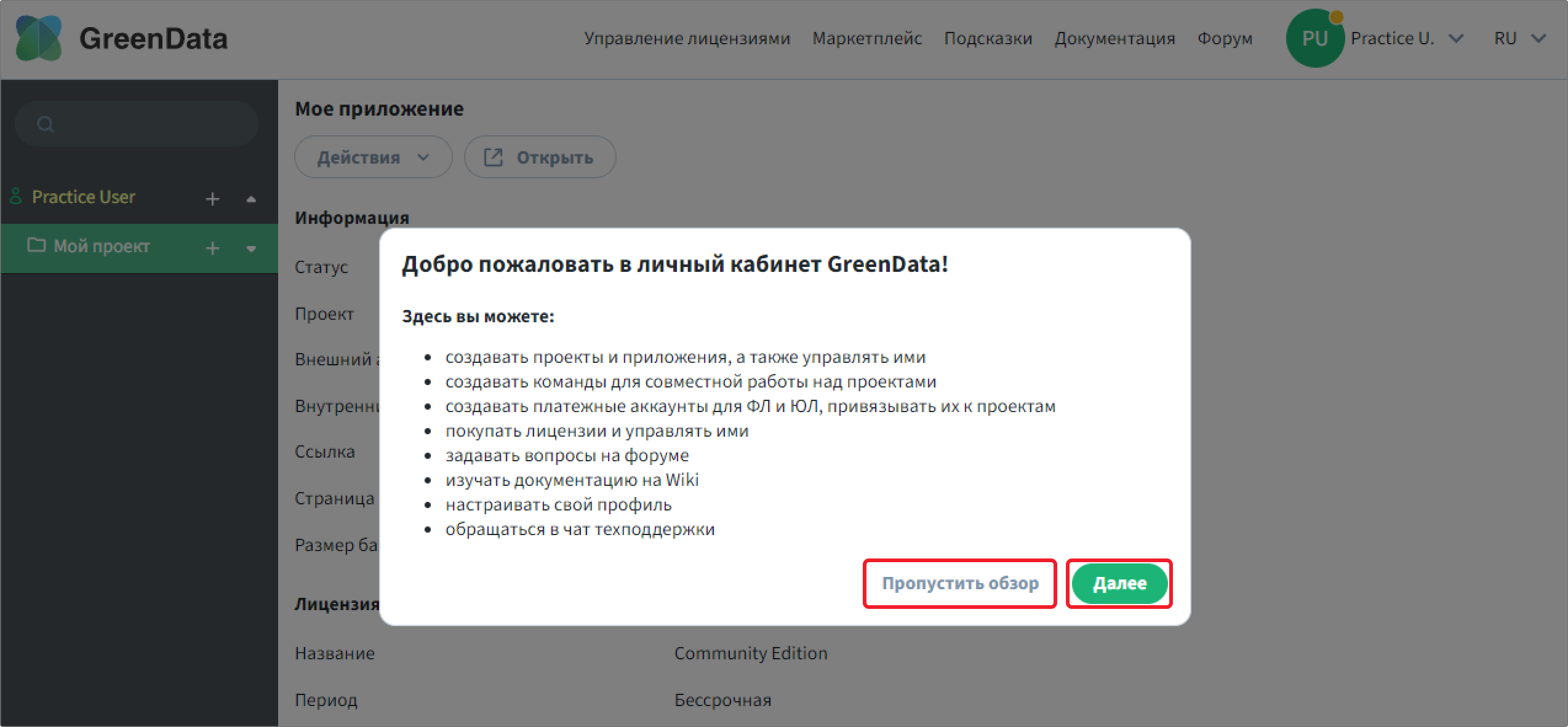Open the RU language dropdown

tap(1520, 38)
